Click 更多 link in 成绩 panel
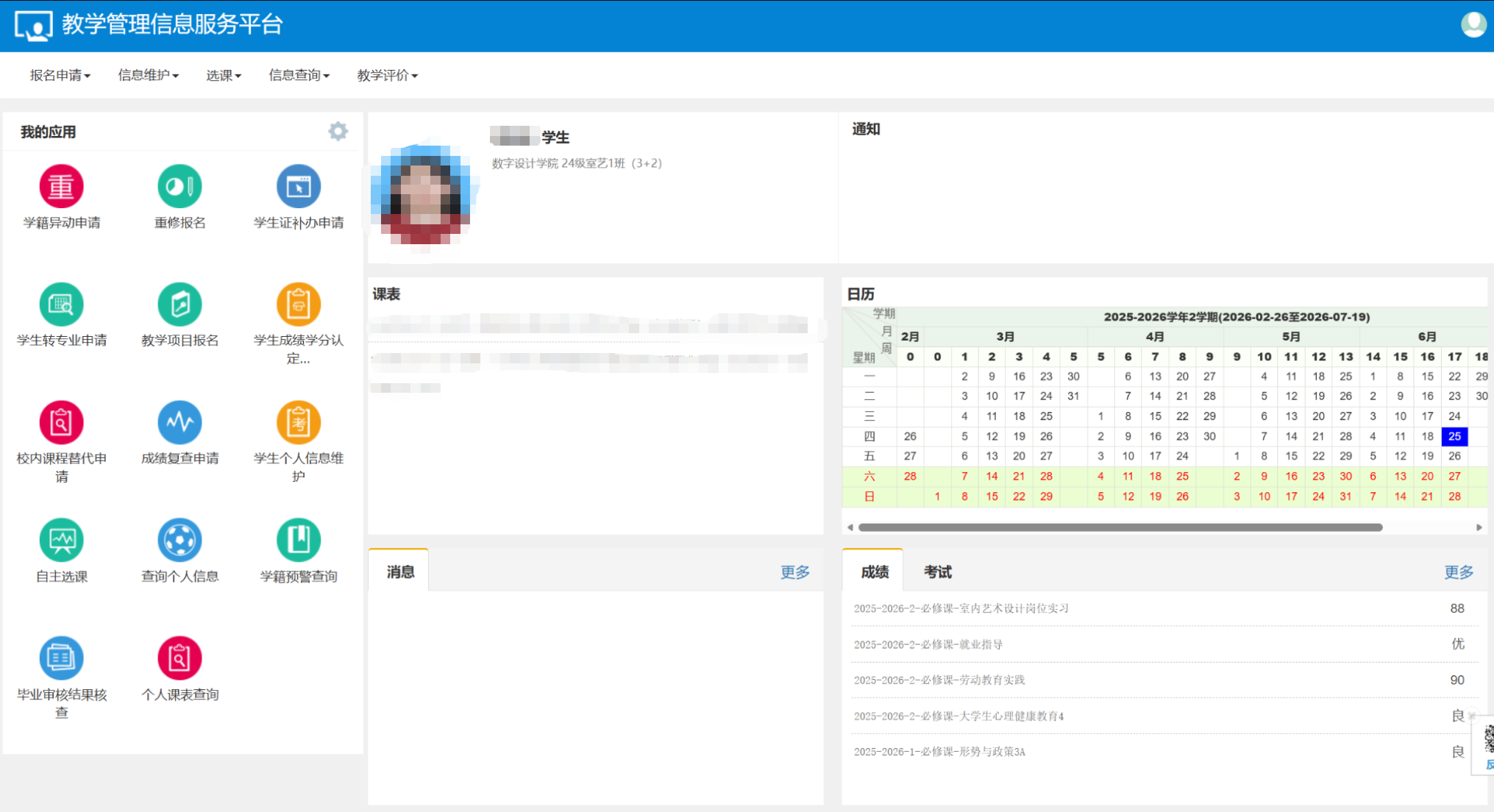1494x812 pixels. point(1458,571)
